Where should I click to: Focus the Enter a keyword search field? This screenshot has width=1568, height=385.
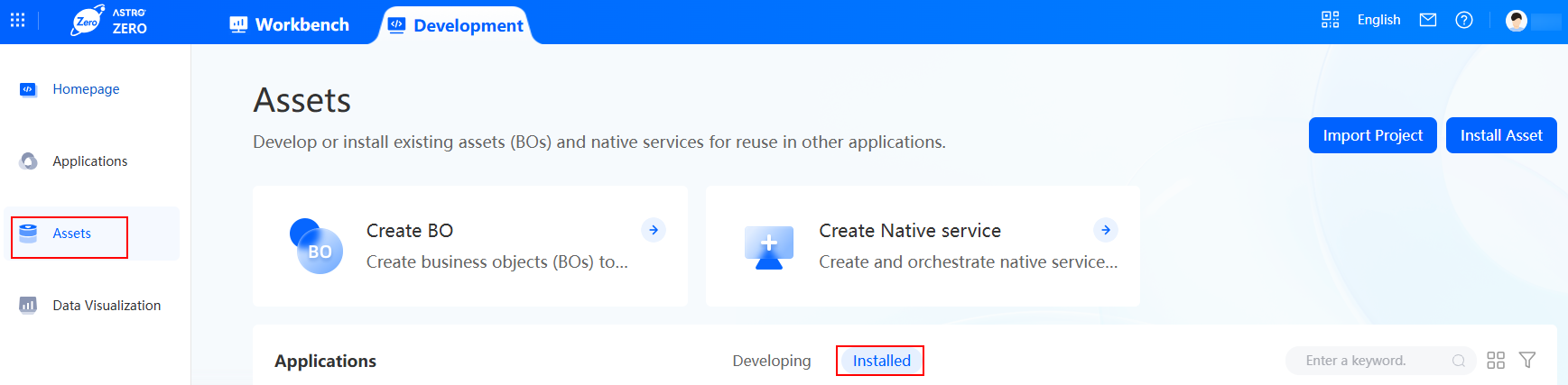pos(1380,361)
